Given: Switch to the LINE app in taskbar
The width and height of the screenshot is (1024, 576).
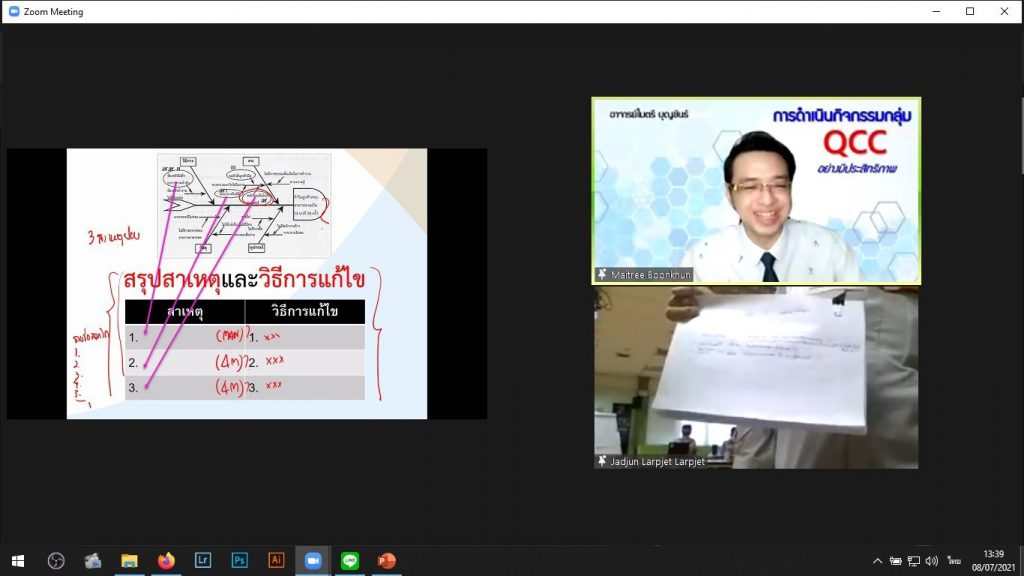Looking at the screenshot, I should click(349, 561).
